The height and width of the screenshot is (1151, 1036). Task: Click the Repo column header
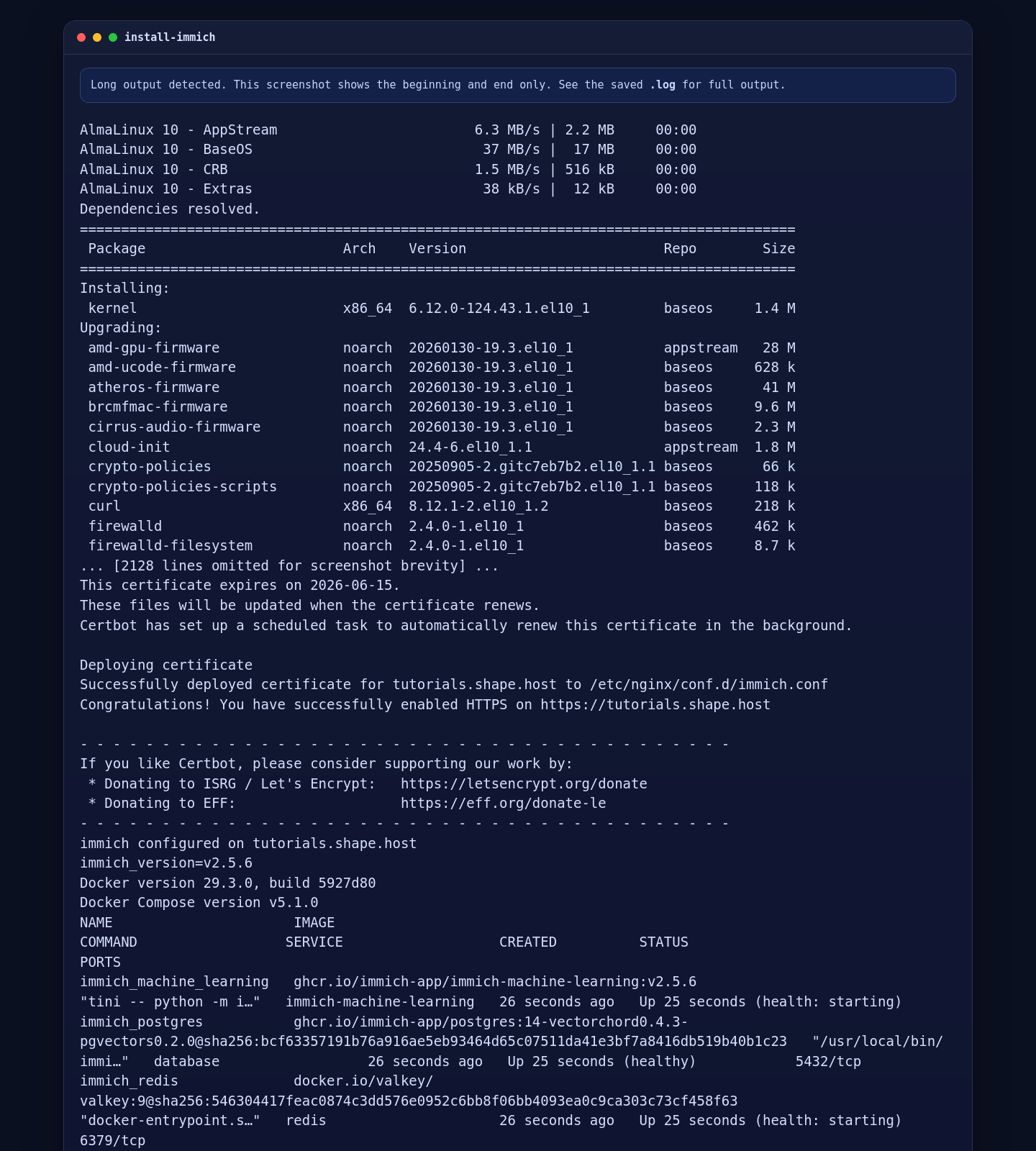click(x=680, y=249)
